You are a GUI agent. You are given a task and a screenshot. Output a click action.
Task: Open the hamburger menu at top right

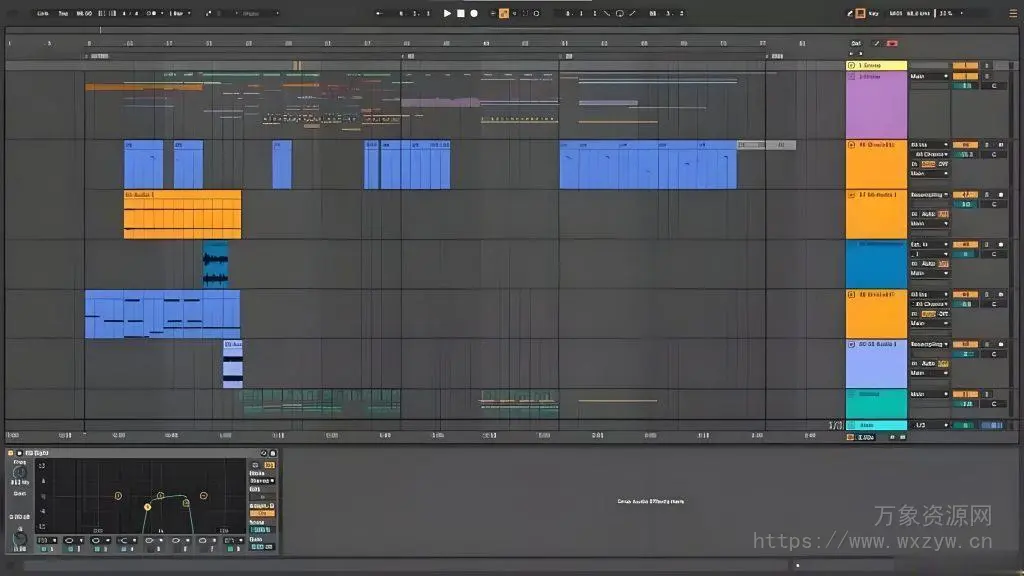[1012, 13]
